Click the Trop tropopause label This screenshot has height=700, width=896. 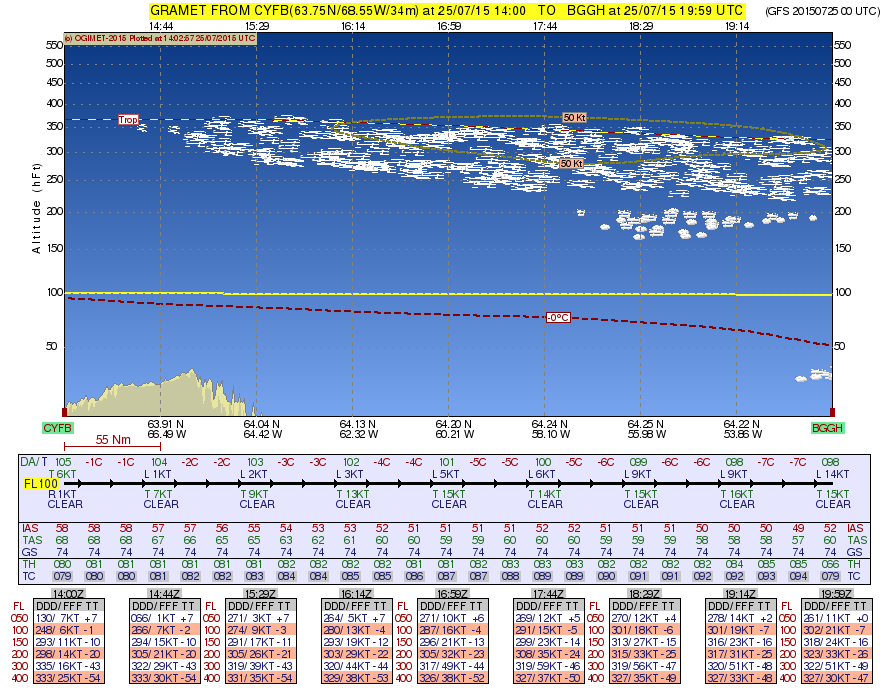pyautogui.click(x=129, y=120)
